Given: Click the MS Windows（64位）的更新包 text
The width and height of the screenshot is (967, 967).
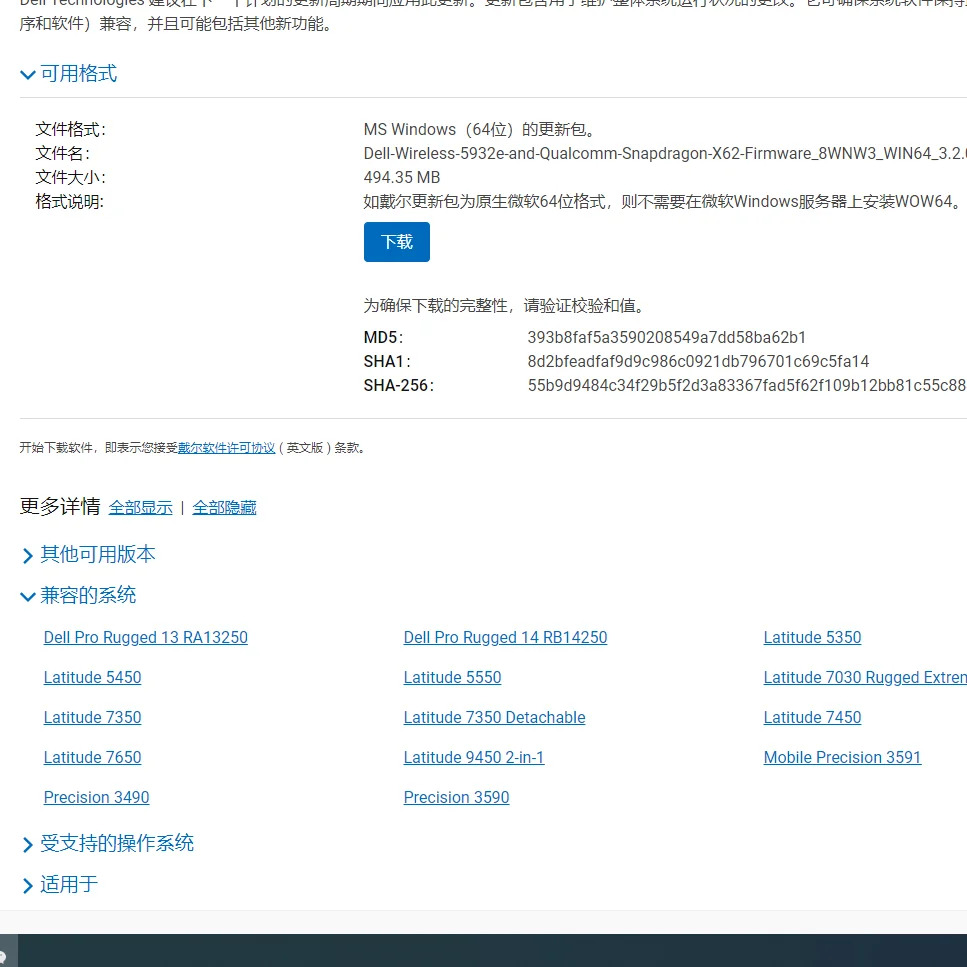Looking at the screenshot, I should (x=479, y=130).
